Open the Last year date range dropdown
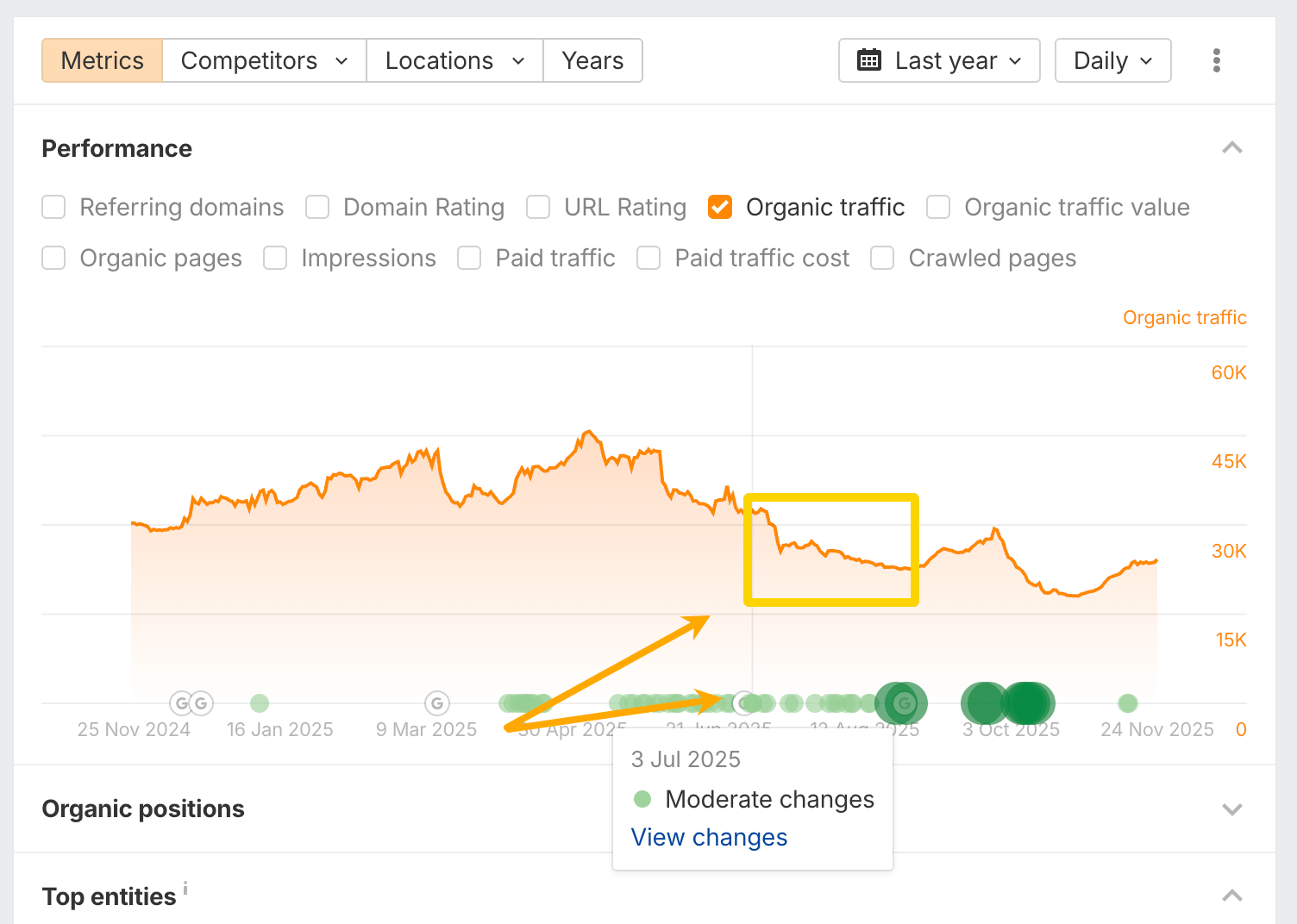This screenshot has width=1297, height=924. [939, 60]
